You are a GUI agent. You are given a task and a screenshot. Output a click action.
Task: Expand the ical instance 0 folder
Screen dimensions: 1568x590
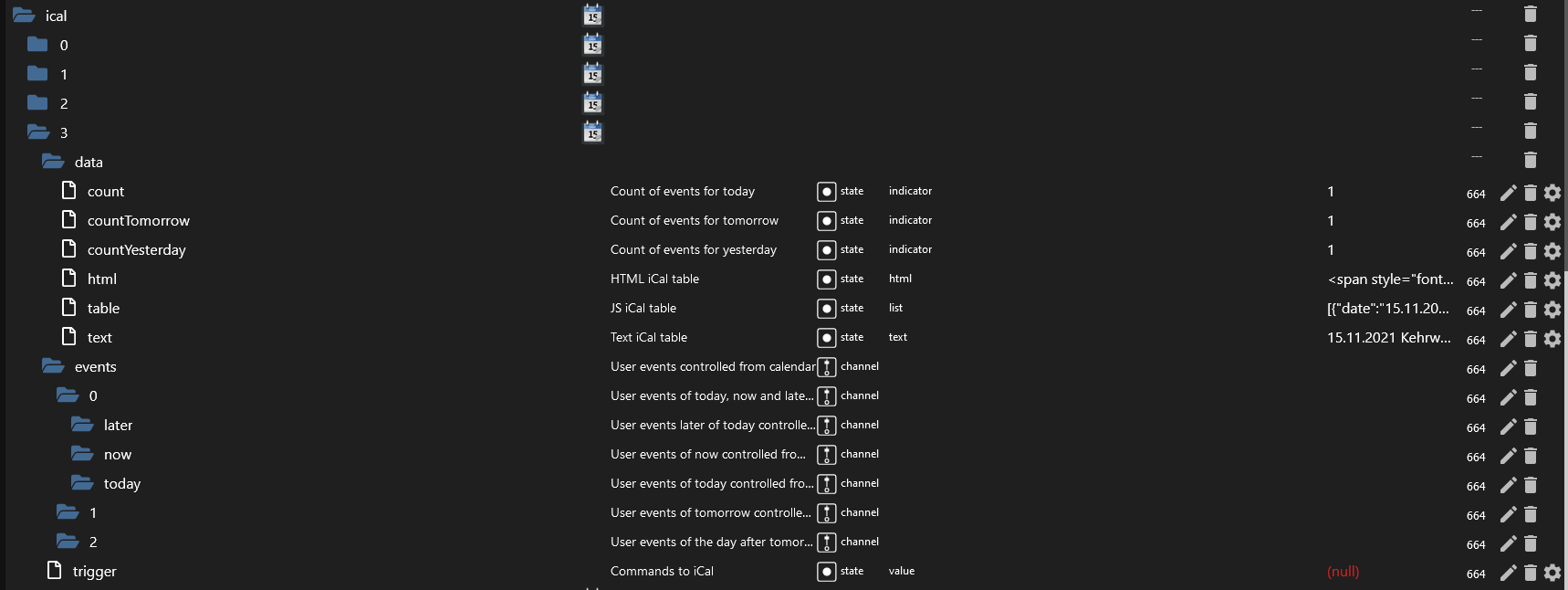tap(37, 45)
